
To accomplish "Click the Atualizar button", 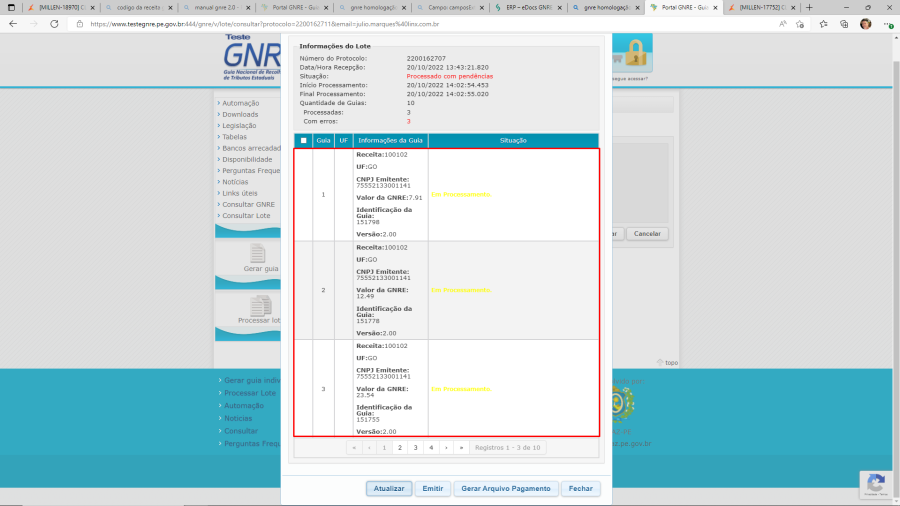I will tap(389, 488).
